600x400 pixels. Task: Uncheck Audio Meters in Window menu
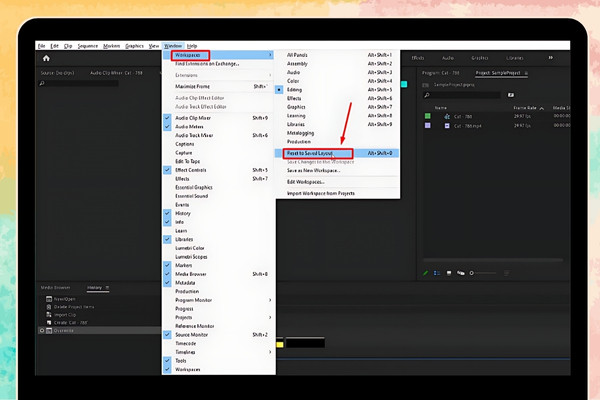(167, 127)
